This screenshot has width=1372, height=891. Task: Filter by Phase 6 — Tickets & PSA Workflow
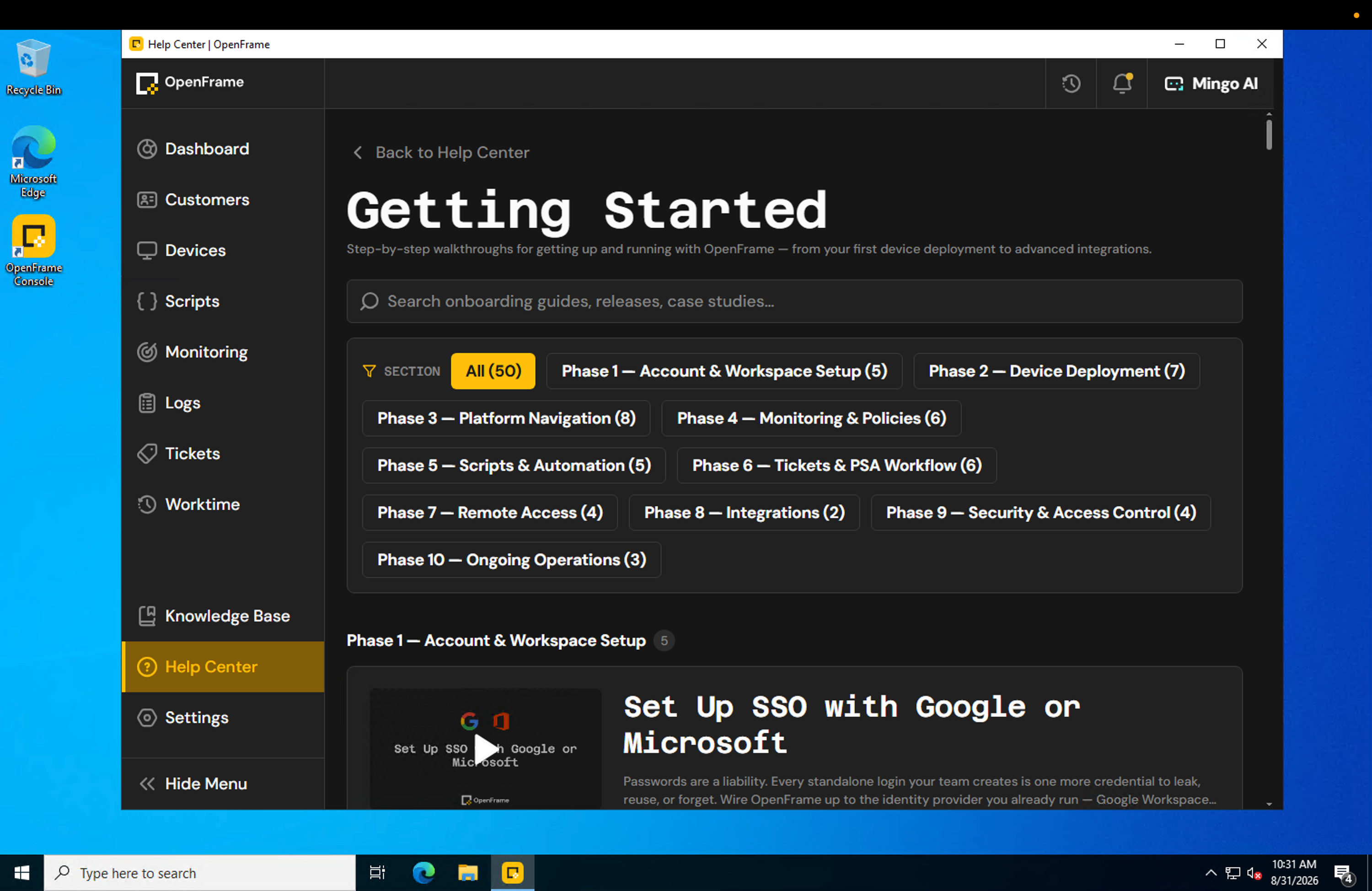[x=836, y=465]
